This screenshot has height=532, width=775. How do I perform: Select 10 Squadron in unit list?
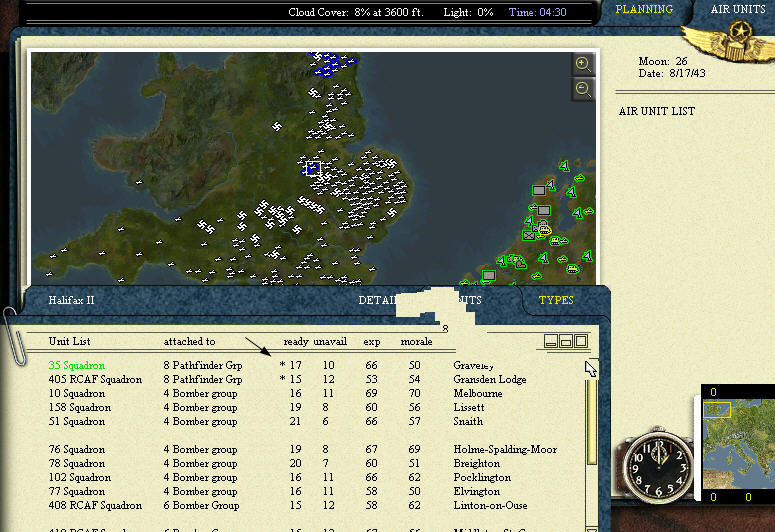tap(77, 394)
